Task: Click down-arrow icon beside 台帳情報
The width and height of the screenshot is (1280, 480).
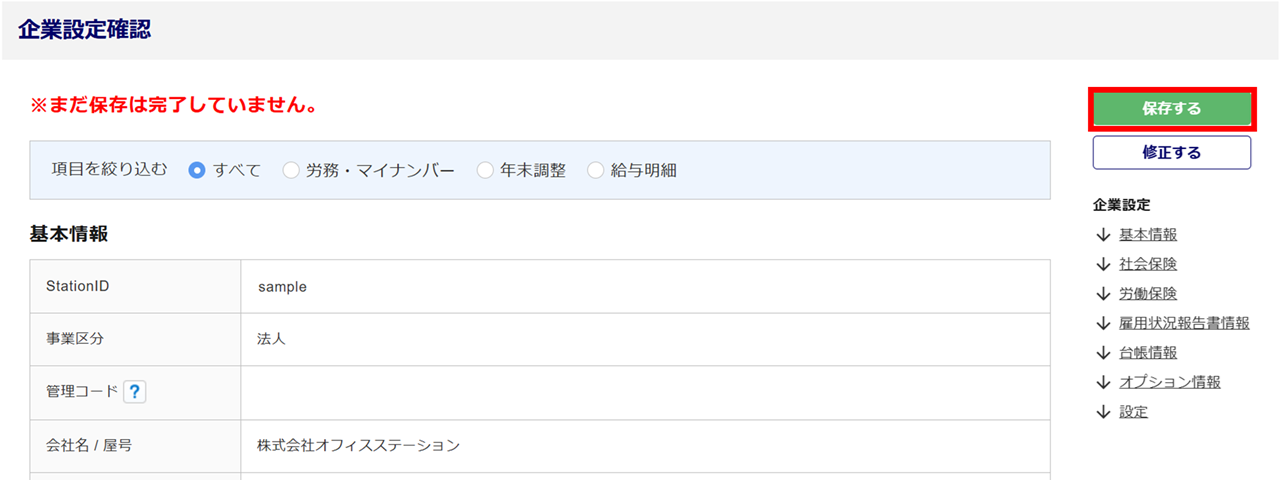Action: (1103, 353)
